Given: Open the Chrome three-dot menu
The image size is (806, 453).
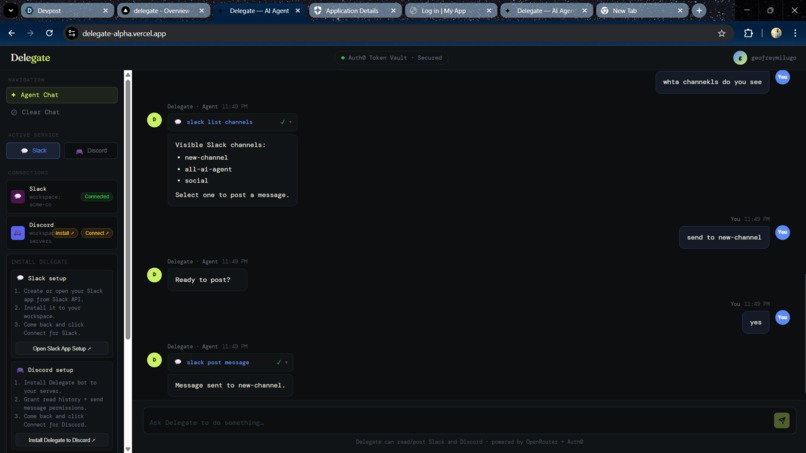Looking at the screenshot, I should click(x=795, y=33).
